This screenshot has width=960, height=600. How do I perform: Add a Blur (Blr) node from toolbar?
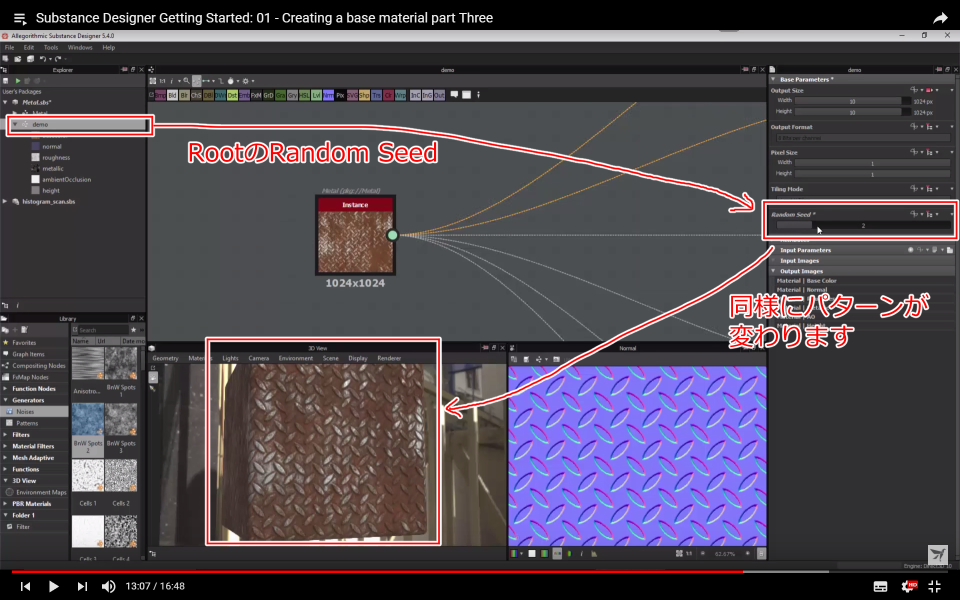(184, 95)
